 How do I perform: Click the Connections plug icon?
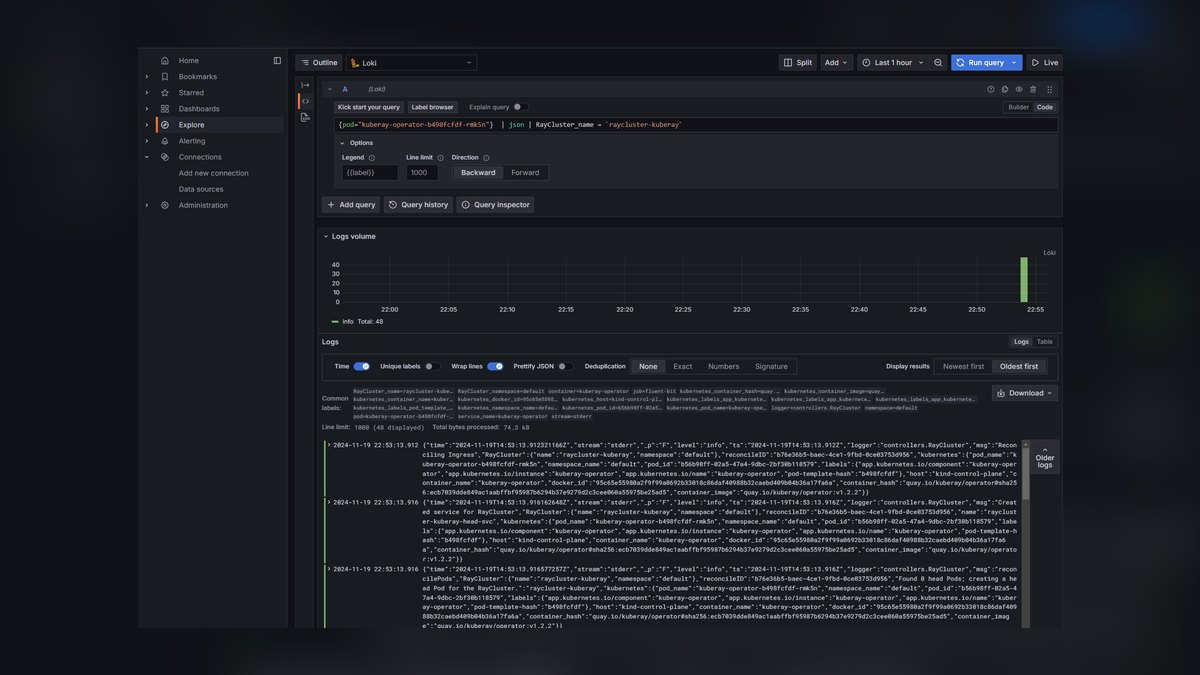point(165,157)
